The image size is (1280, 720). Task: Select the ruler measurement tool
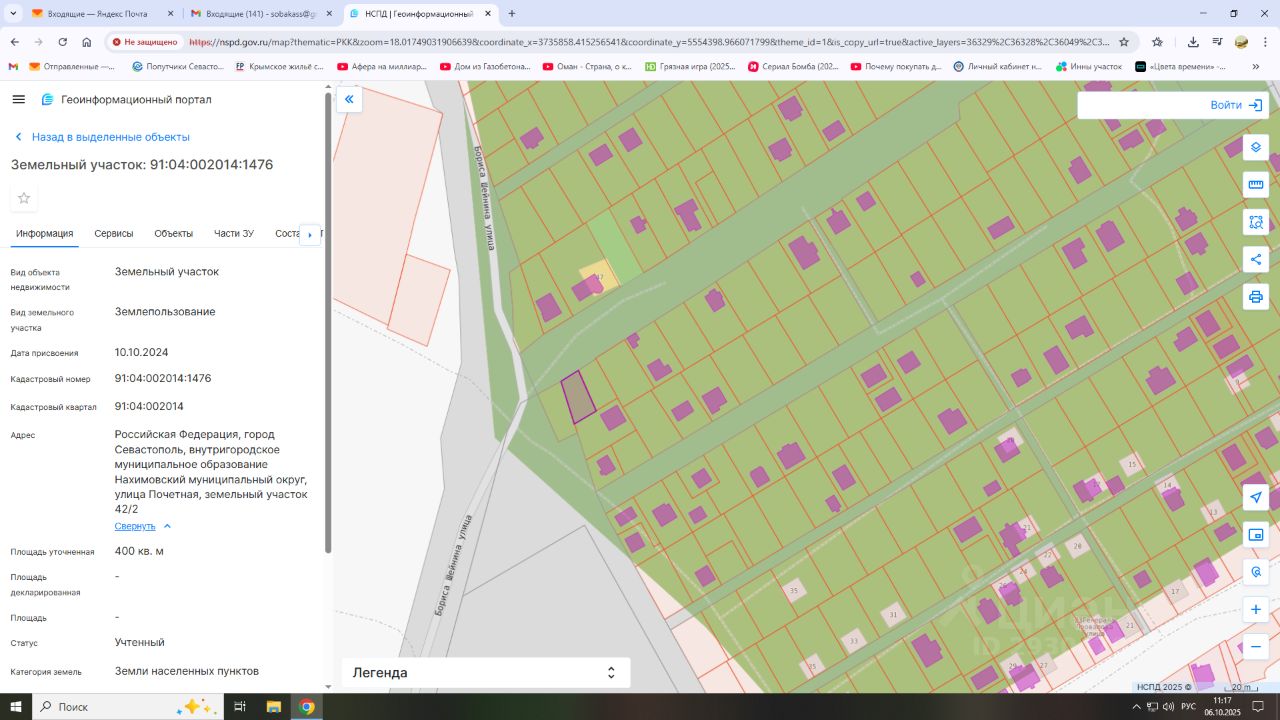[x=1256, y=184]
